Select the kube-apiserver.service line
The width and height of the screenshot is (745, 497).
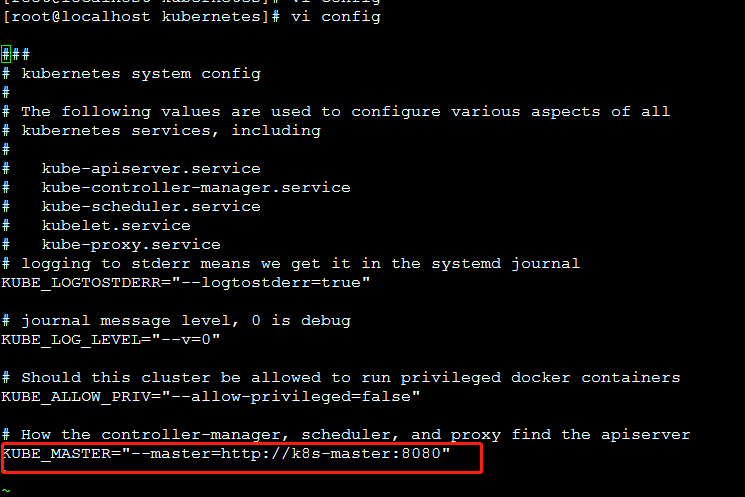tap(150, 168)
